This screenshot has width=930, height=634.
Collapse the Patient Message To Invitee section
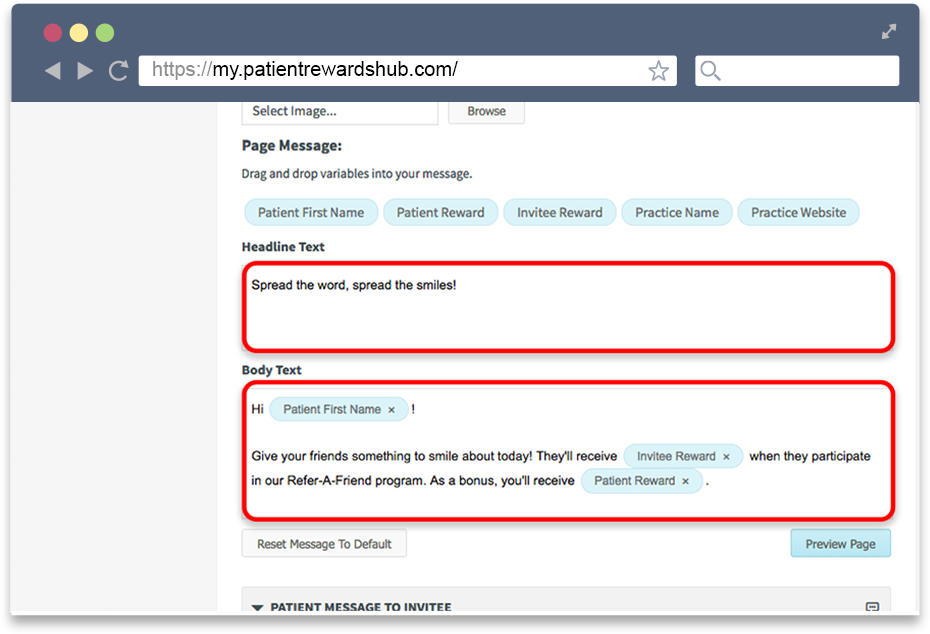click(x=257, y=607)
